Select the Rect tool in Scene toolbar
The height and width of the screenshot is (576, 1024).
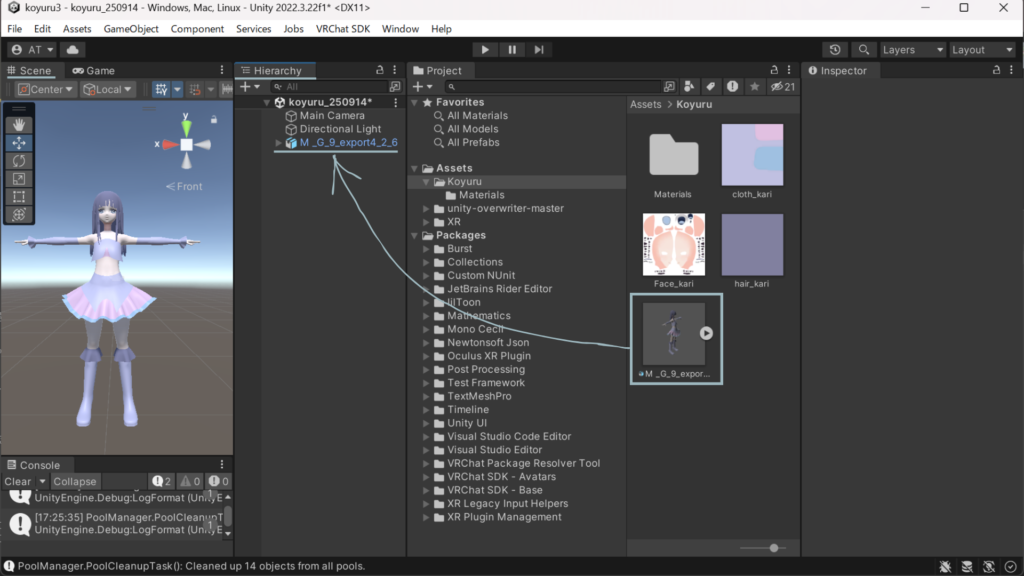click(19, 197)
